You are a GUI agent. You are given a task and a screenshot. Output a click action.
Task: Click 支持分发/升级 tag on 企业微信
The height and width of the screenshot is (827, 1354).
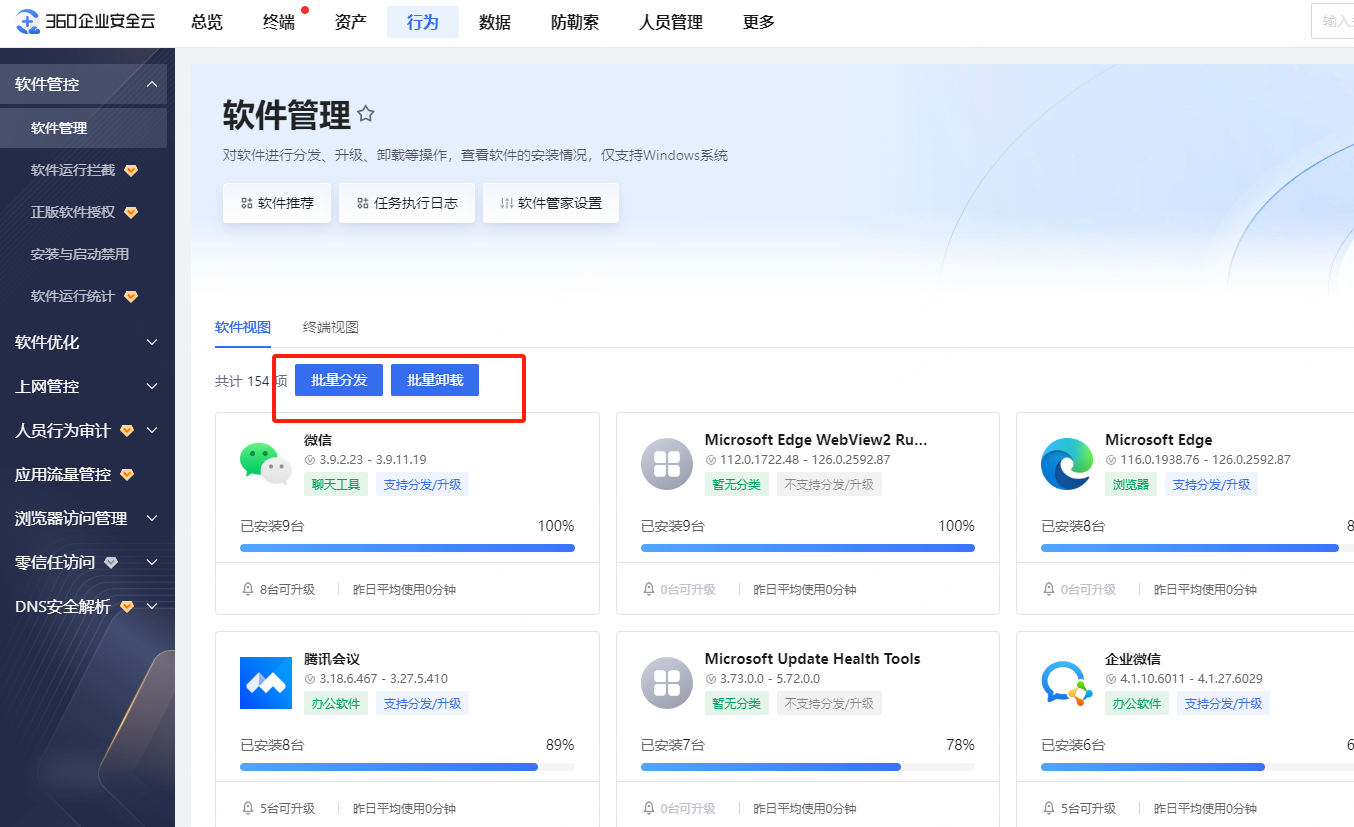[x=1223, y=703]
